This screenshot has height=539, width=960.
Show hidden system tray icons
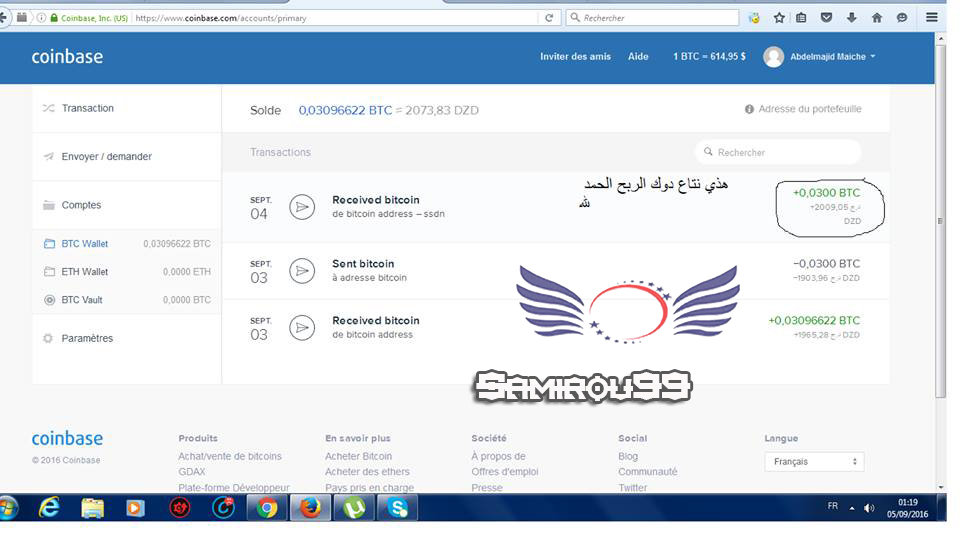[x=852, y=508]
